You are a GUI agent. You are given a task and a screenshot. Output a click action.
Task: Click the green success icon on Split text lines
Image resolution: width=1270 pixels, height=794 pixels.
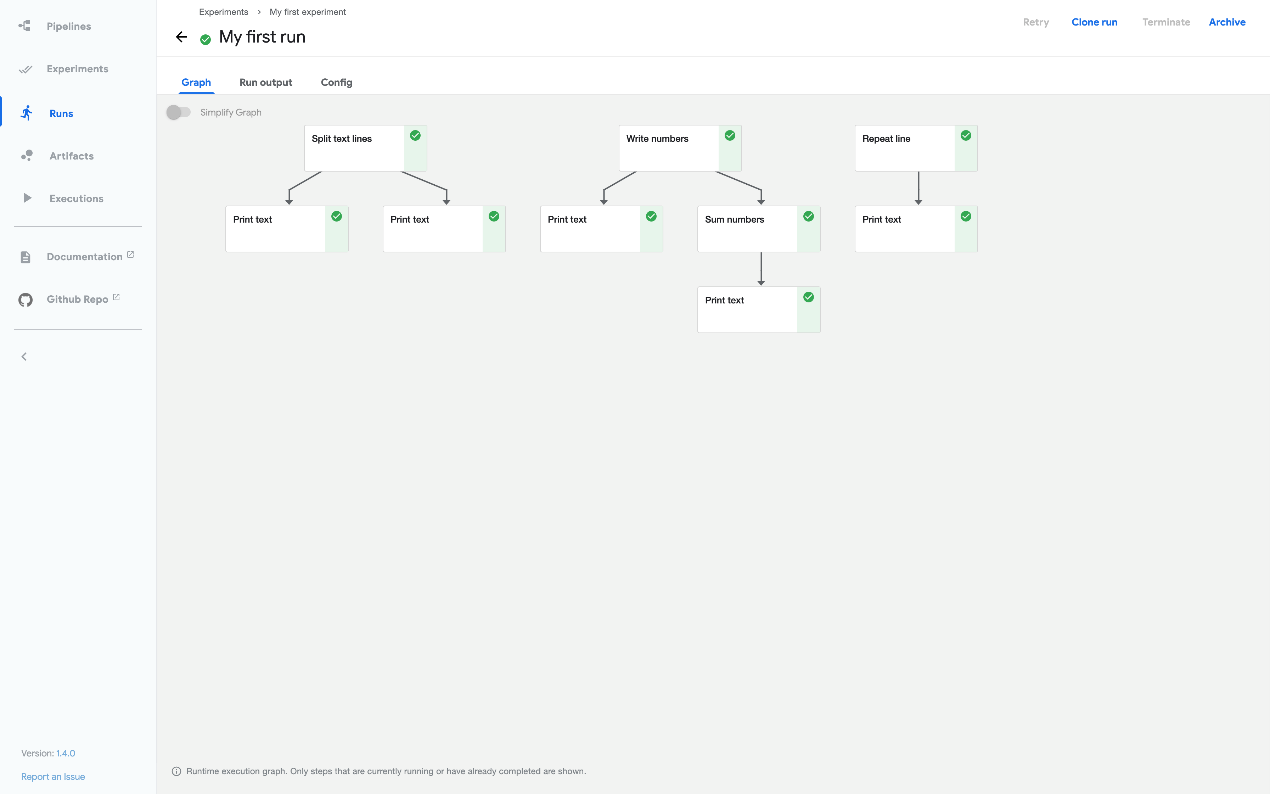pos(416,134)
